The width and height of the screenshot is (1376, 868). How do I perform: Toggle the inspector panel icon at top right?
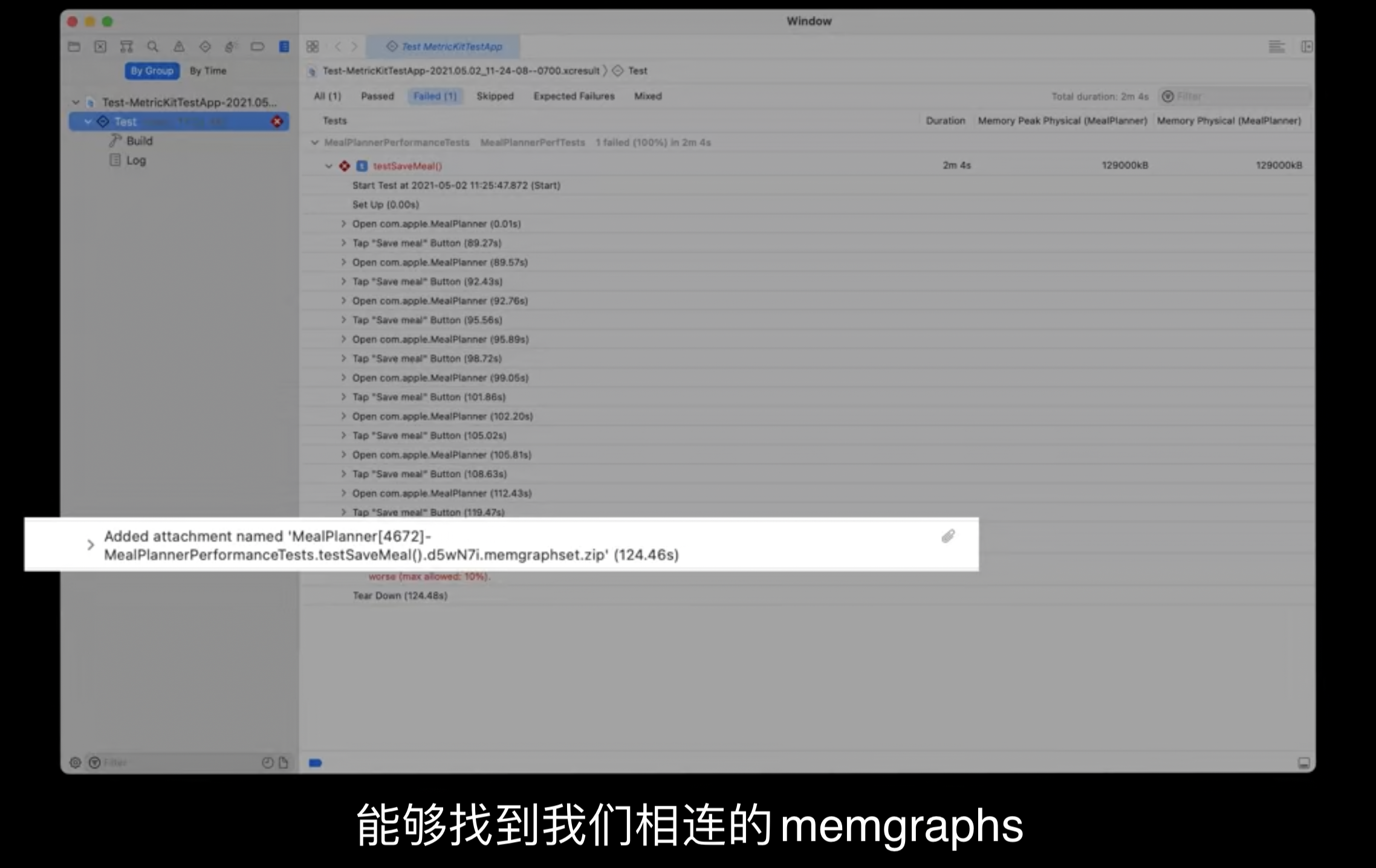(1306, 47)
